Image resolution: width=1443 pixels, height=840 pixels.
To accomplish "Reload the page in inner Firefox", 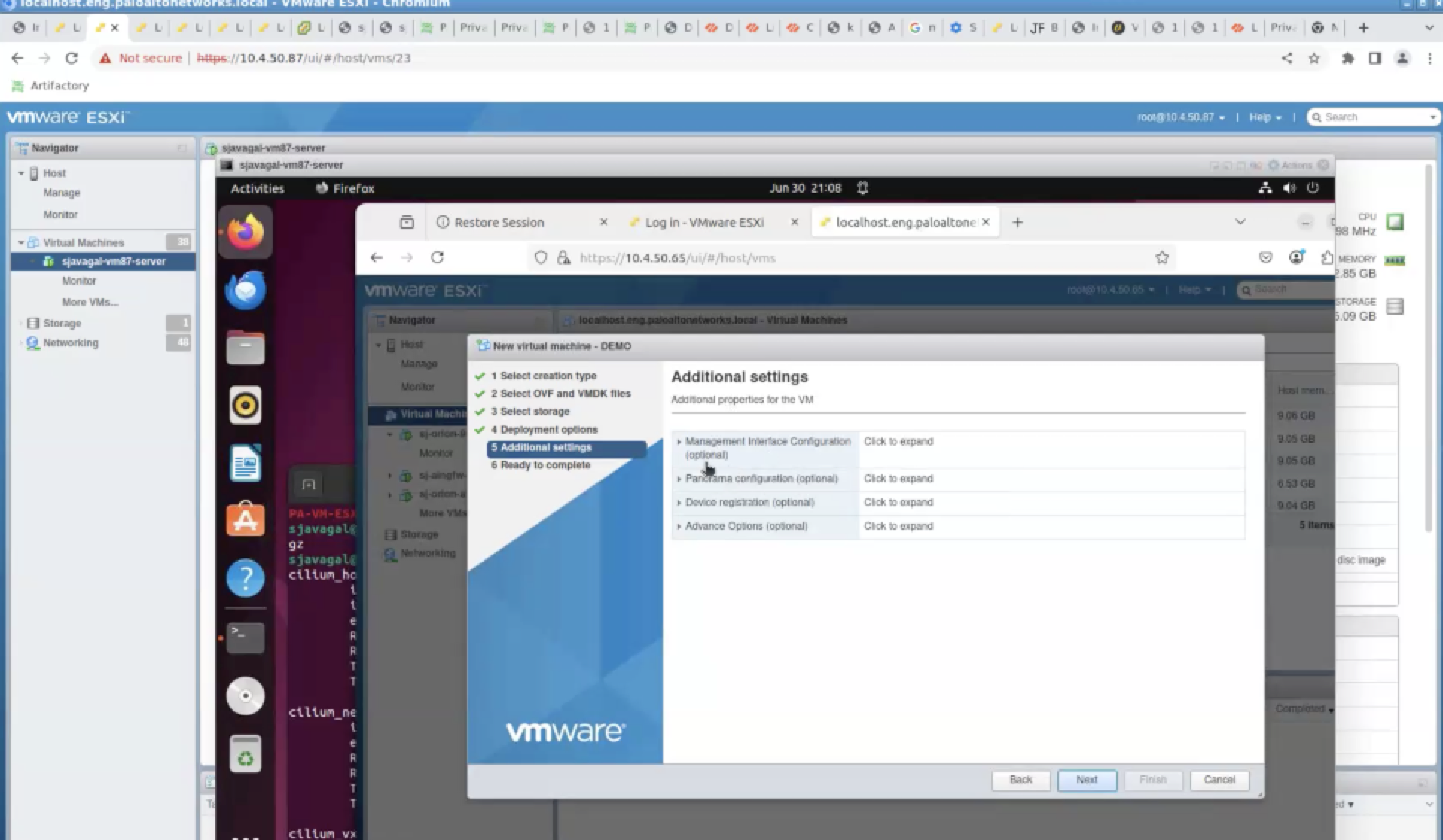I will tap(437, 257).
